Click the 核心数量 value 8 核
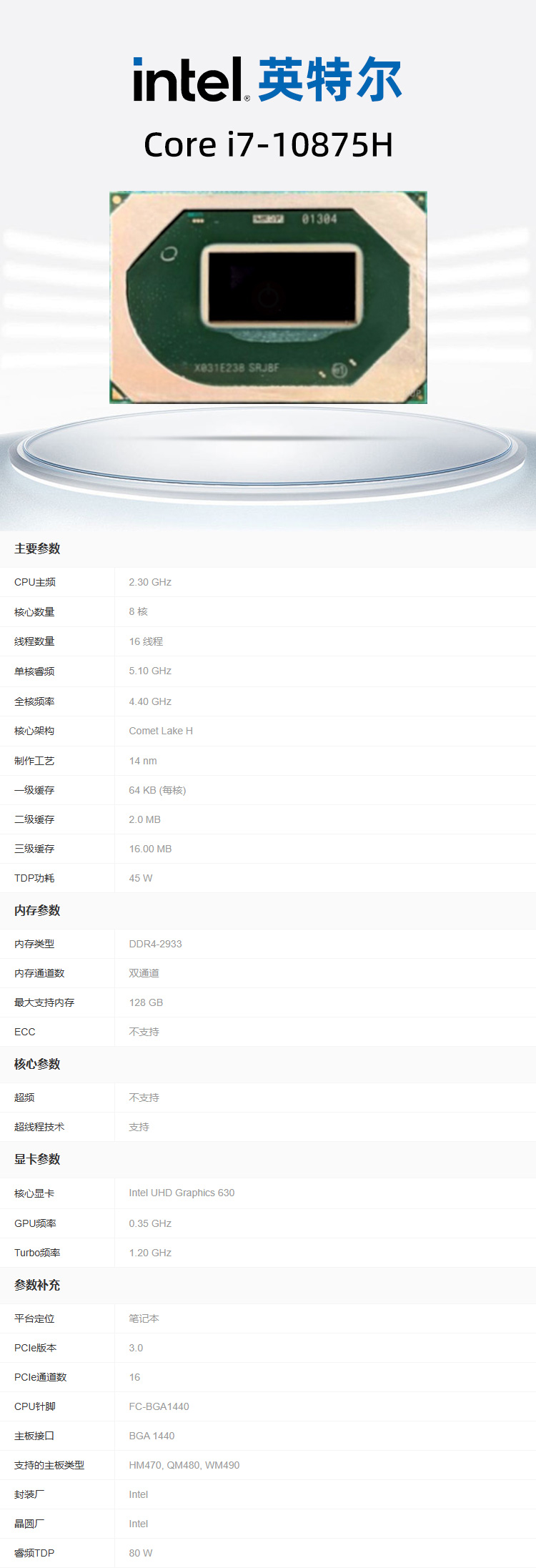 (139, 611)
